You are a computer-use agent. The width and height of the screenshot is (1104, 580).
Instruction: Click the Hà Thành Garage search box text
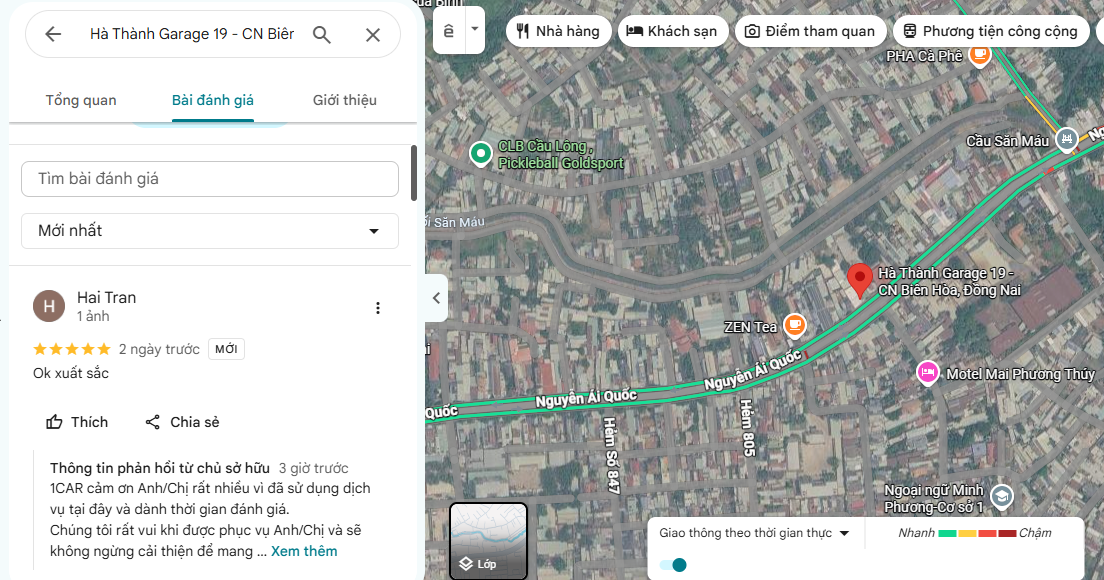tap(192, 34)
